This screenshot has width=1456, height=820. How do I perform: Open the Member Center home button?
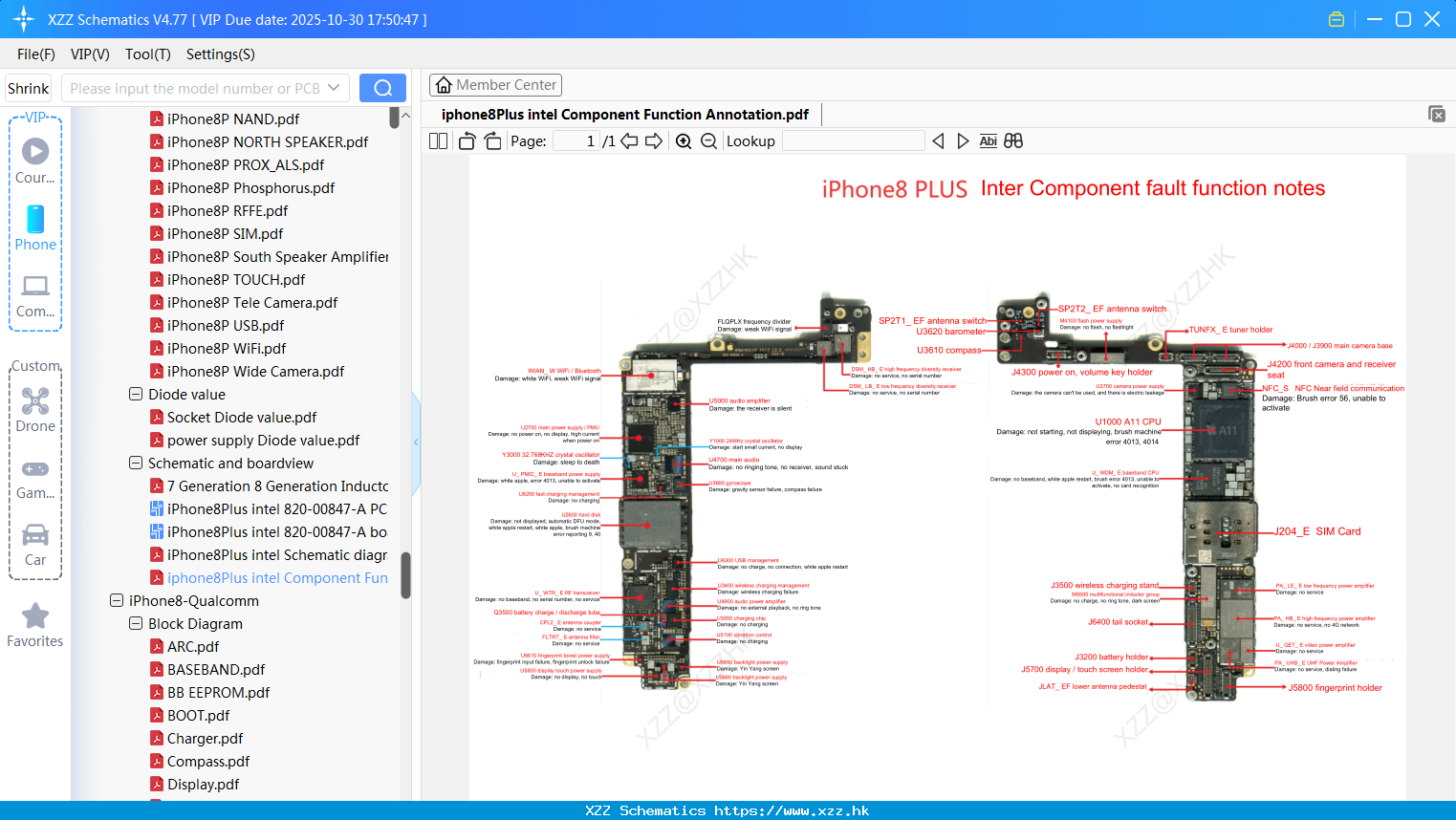coord(495,85)
